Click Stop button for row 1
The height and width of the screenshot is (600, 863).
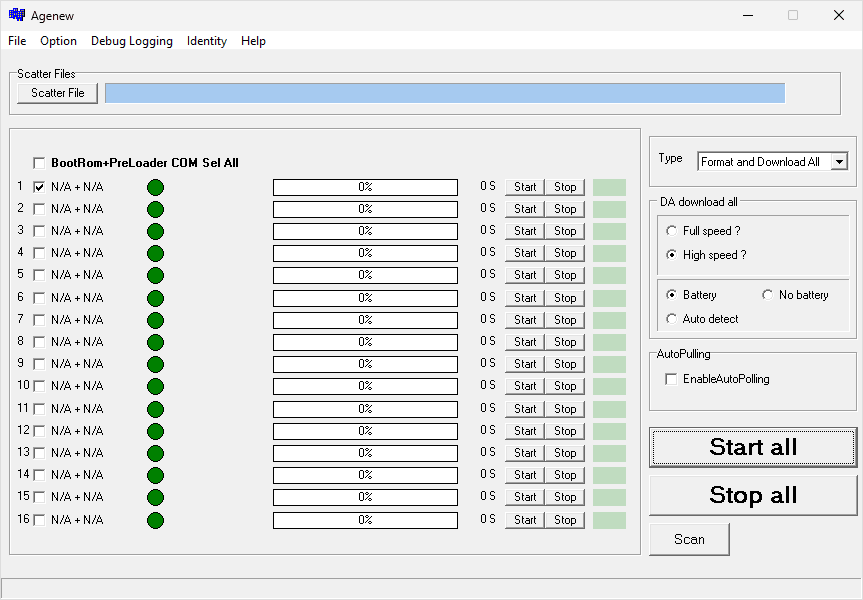[x=565, y=187]
